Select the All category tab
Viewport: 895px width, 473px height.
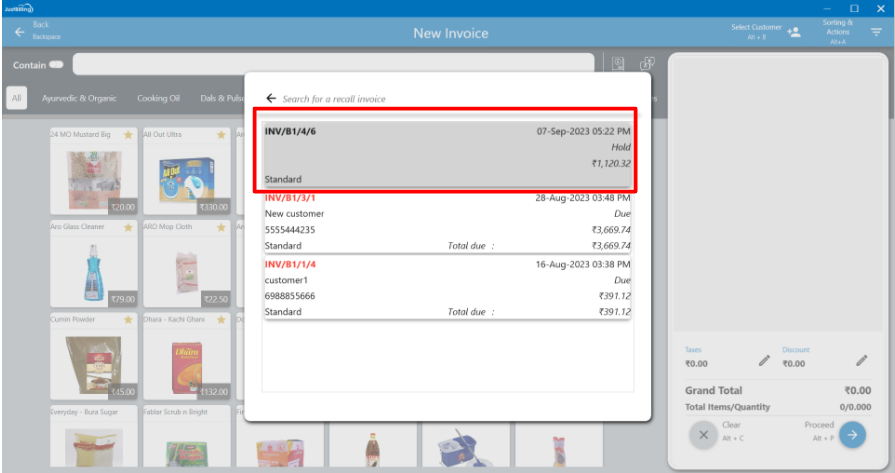[17, 98]
